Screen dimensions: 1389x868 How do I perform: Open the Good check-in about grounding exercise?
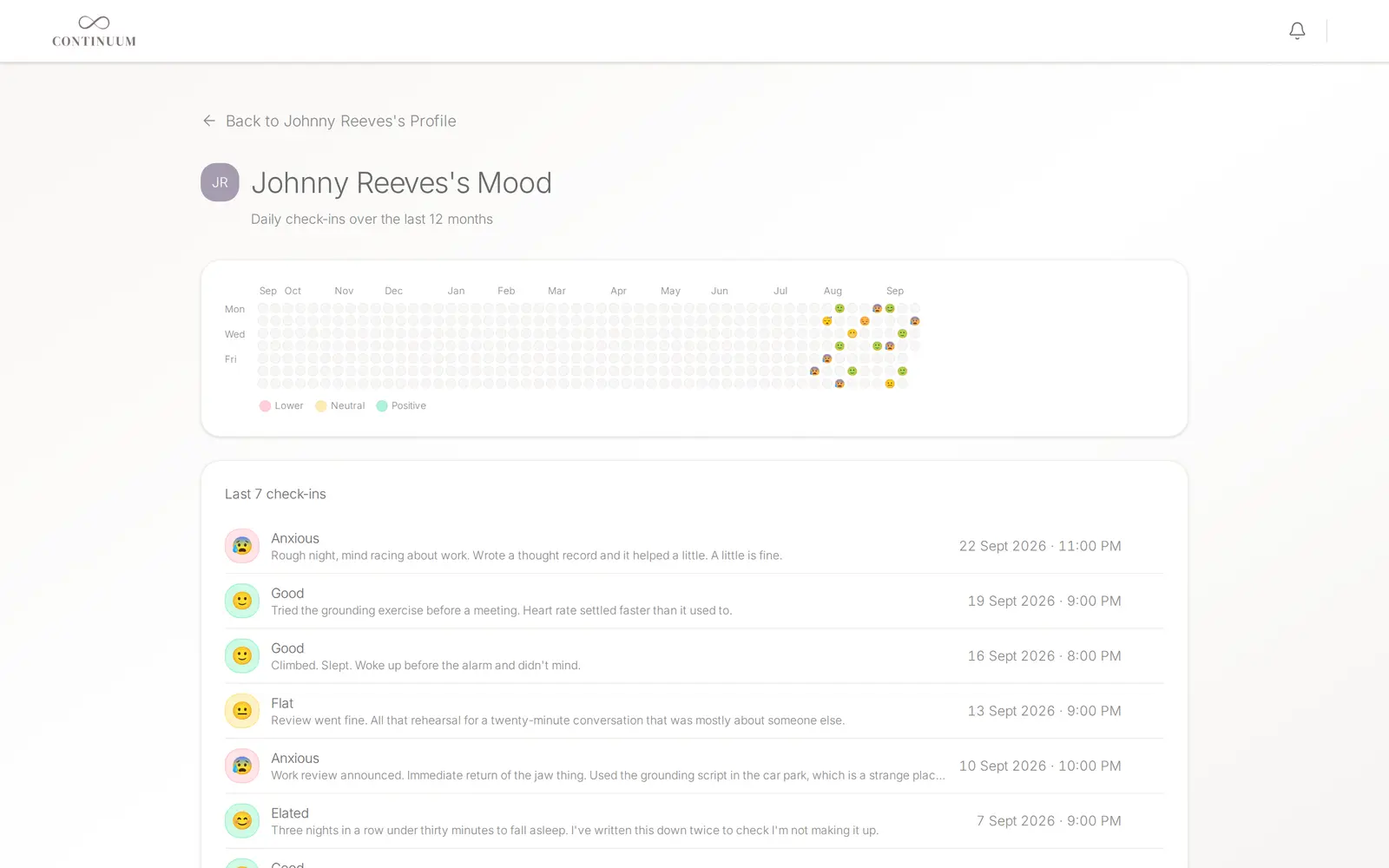click(x=694, y=601)
